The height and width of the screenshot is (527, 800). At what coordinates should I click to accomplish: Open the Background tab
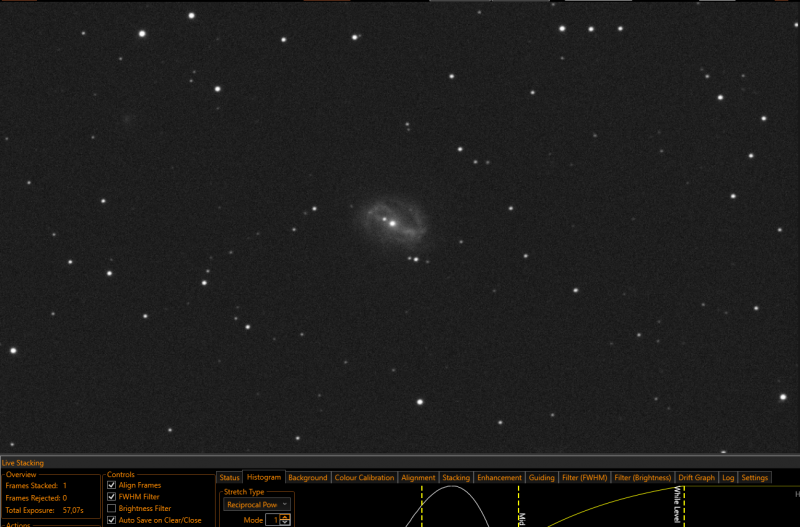308,478
